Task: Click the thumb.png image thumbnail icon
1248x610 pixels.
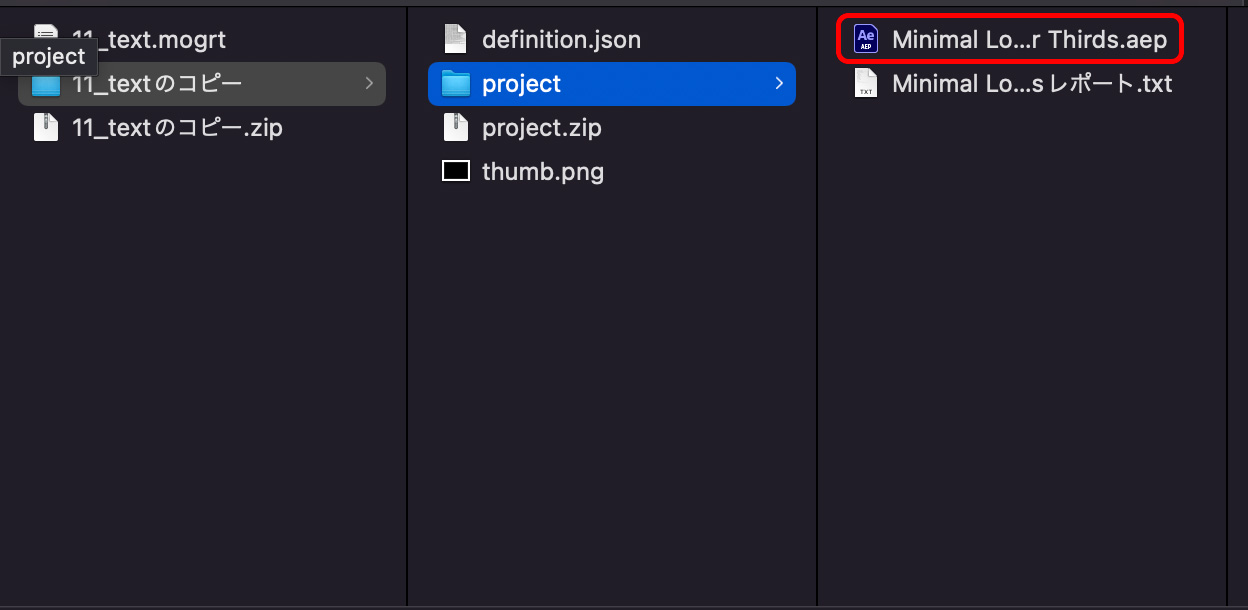Action: [x=456, y=171]
